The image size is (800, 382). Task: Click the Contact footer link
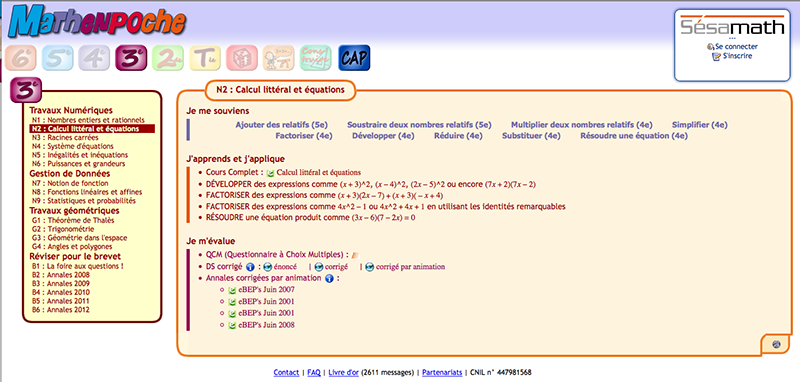point(286,372)
